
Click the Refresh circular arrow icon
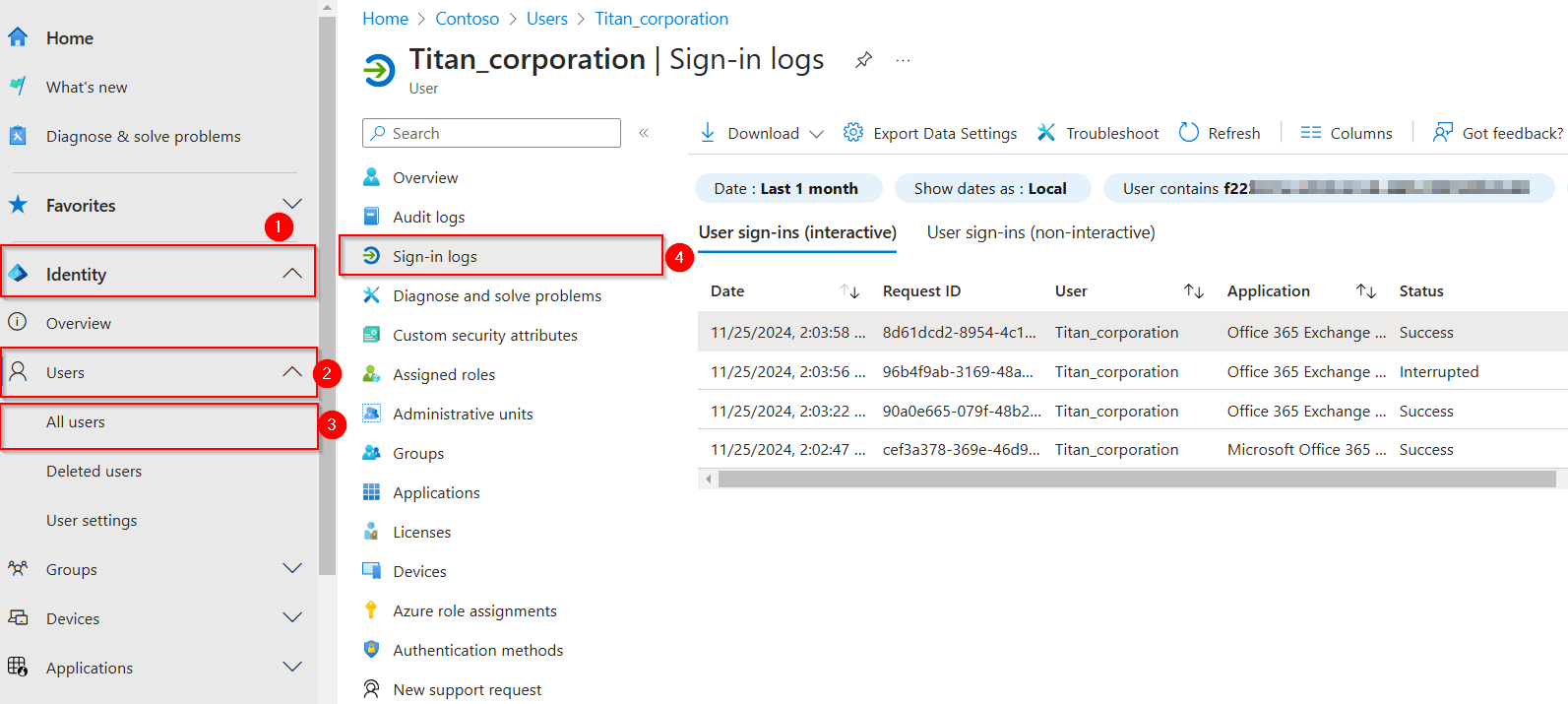(1189, 132)
